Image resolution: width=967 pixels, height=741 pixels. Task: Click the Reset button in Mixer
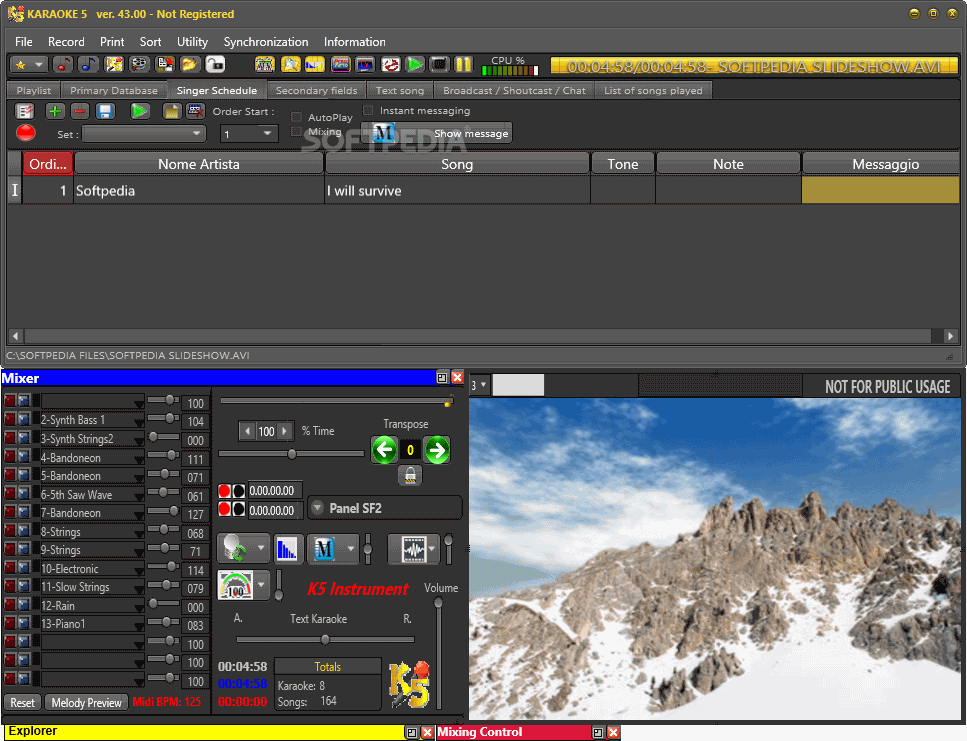pyautogui.click(x=23, y=702)
